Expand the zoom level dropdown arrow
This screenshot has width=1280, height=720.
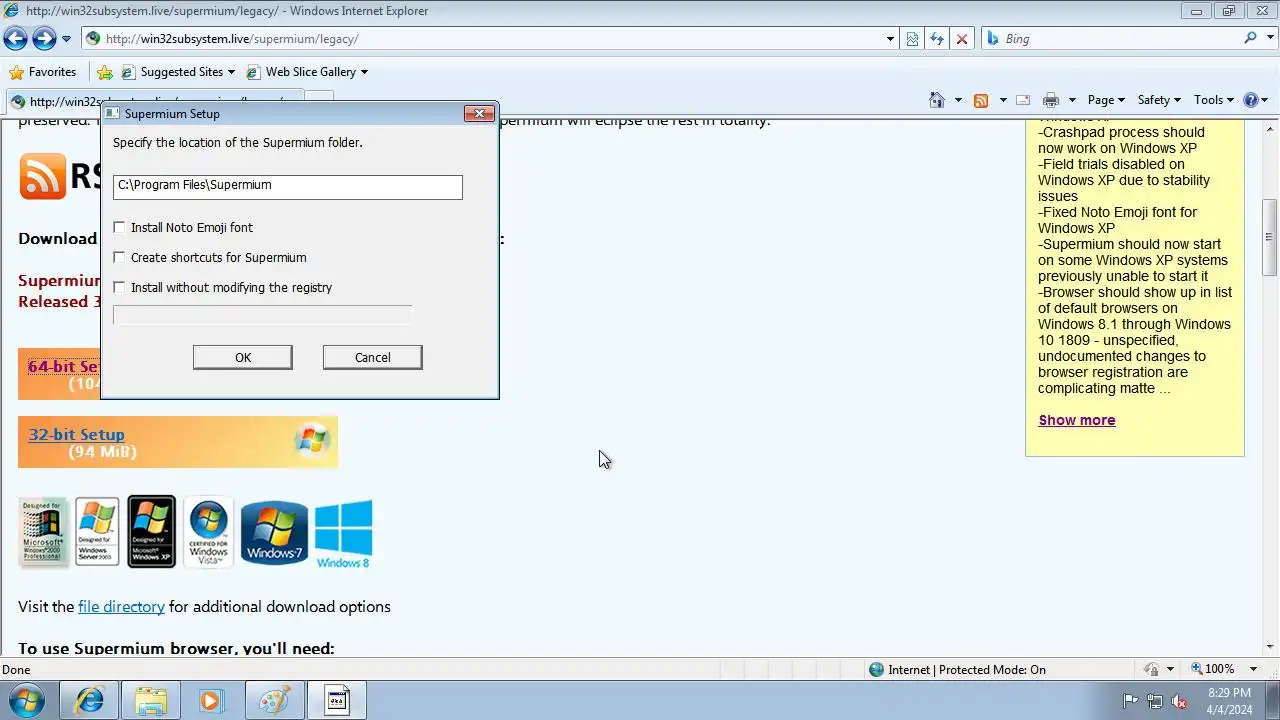(x=1254, y=669)
